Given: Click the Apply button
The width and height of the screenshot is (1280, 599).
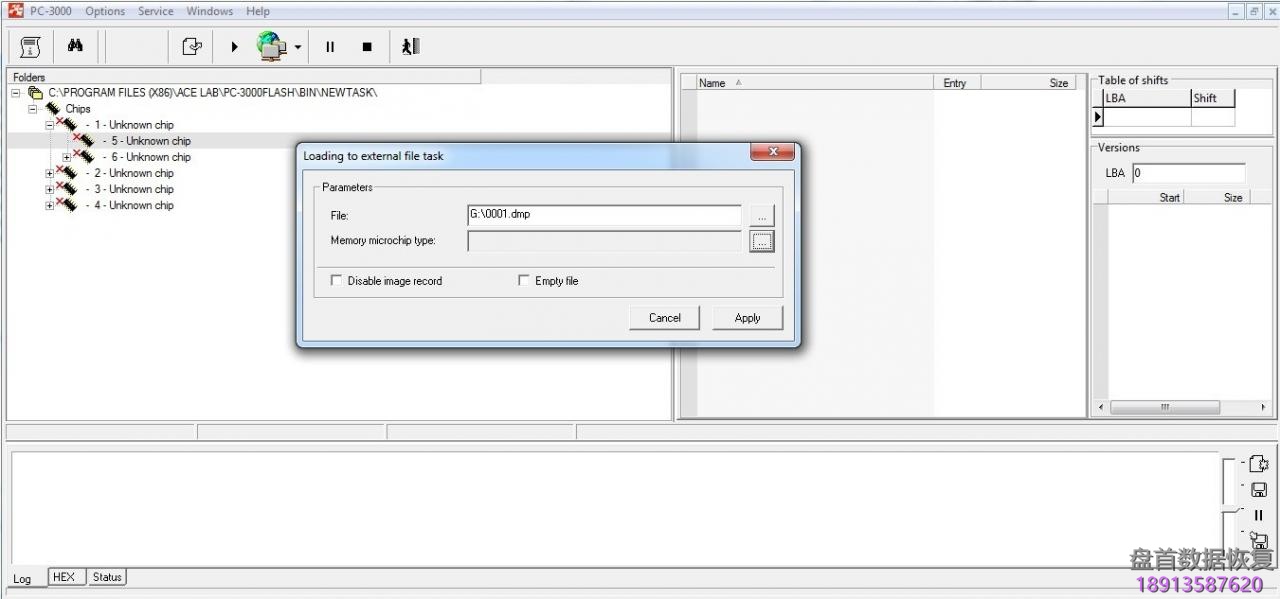Looking at the screenshot, I should click(747, 318).
